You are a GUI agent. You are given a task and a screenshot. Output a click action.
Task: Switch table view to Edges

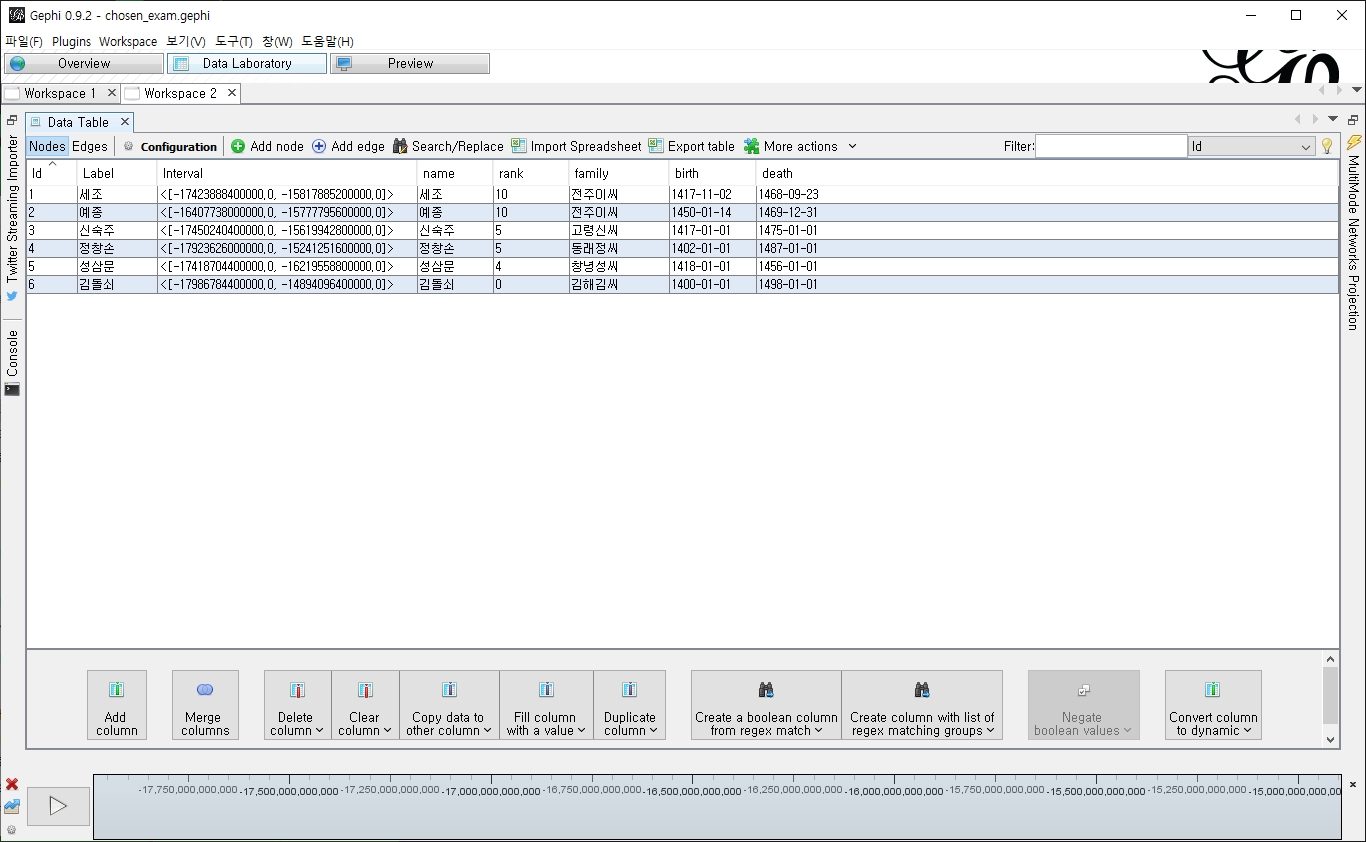point(89,146)
